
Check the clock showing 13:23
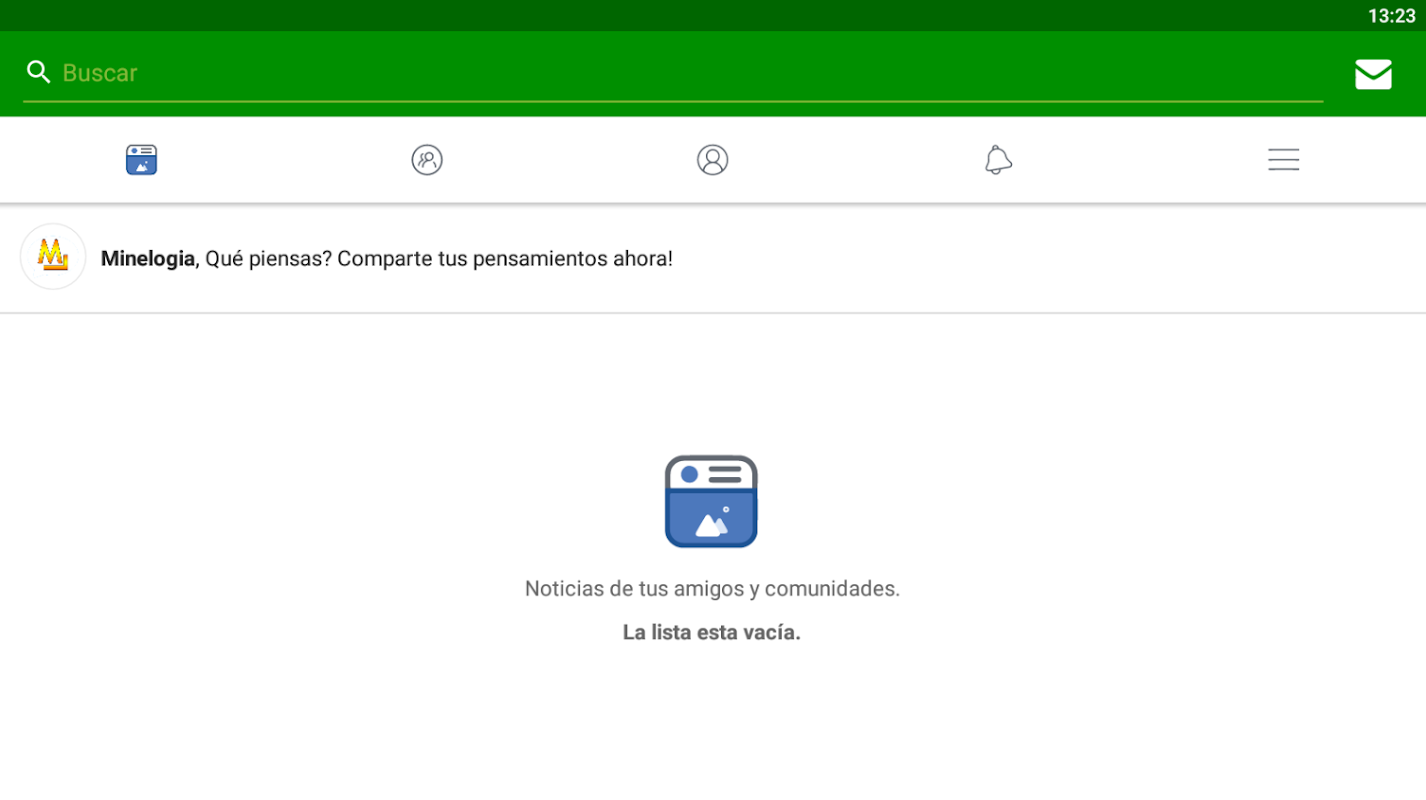pyautogui.click(x=1391, y=16)
